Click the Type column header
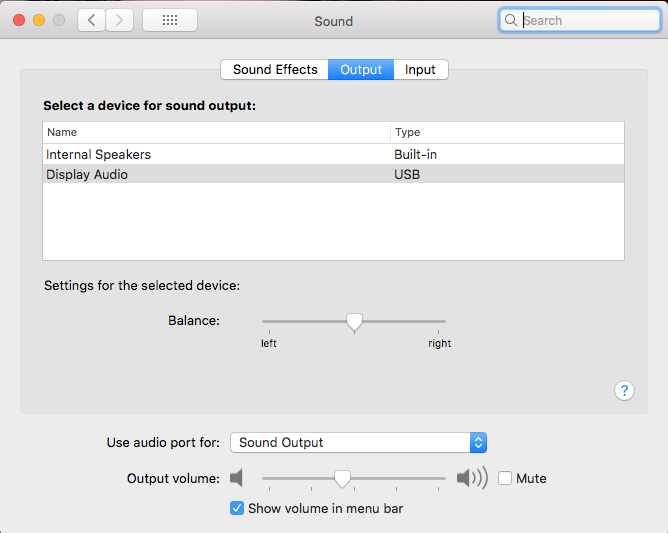Screen dimensions: 668x533 click(x=507, y=133)
